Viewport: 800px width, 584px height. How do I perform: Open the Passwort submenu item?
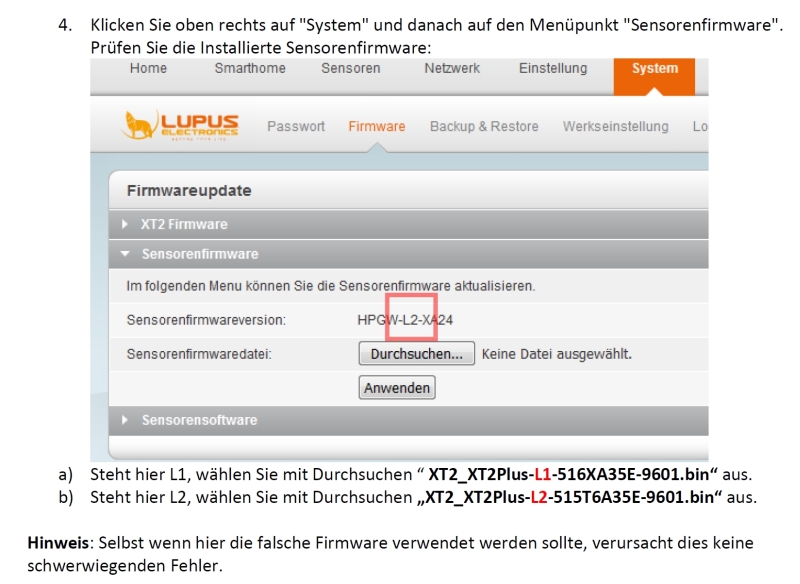click(296, 127)
